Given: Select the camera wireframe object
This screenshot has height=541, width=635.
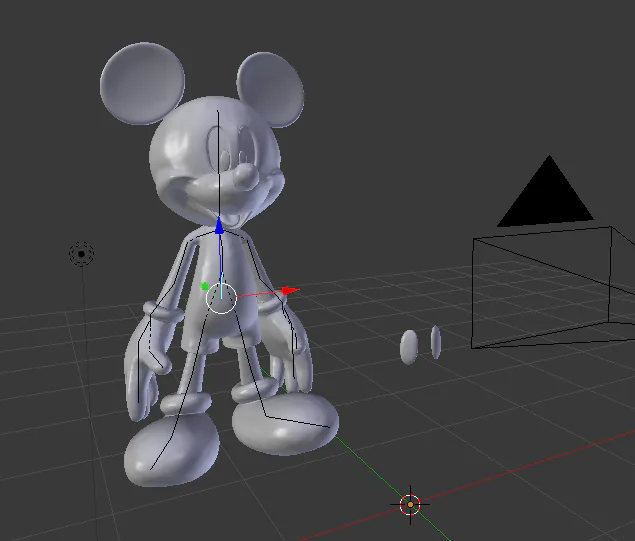Looking at the screenshot, I should pyautogui.click(x=553, y=287).
